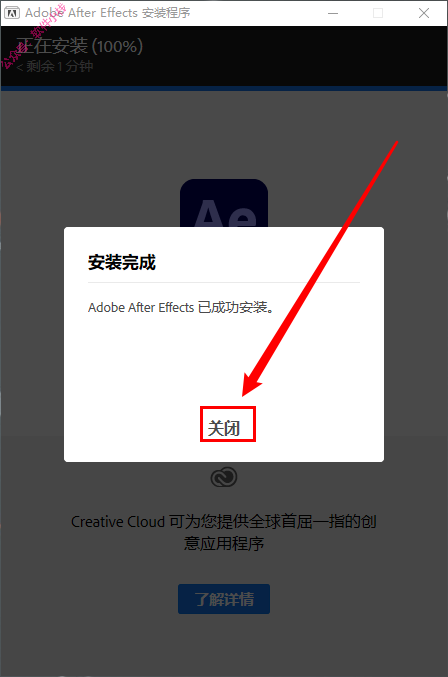Click the divider line under 安装完成
Image resolution: width=448 pixels, height=677 pixels.
tap(224, 282)
